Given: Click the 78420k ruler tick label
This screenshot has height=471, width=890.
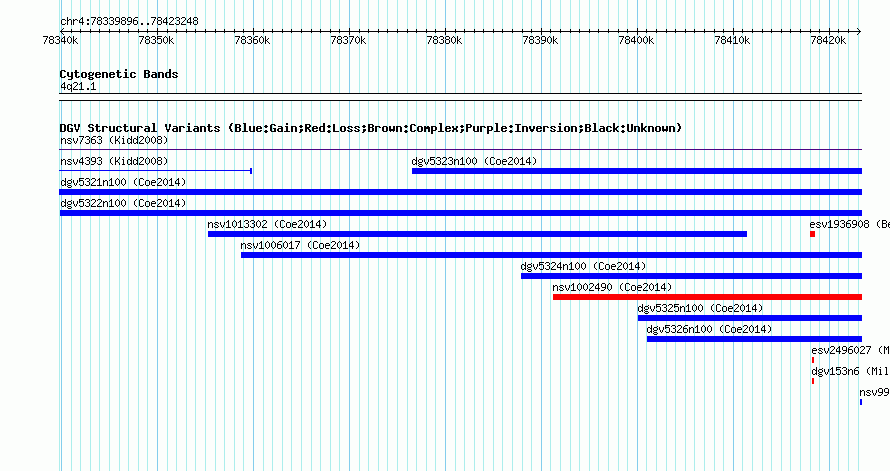Looking at the screenshot, I should pyautogui.click(x=828, y=40).
